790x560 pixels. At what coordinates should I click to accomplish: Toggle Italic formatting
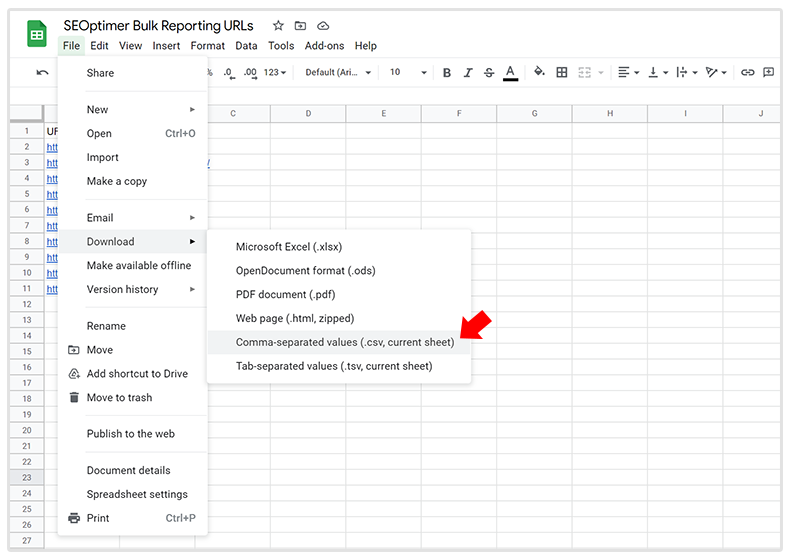[x=468, y=73]
